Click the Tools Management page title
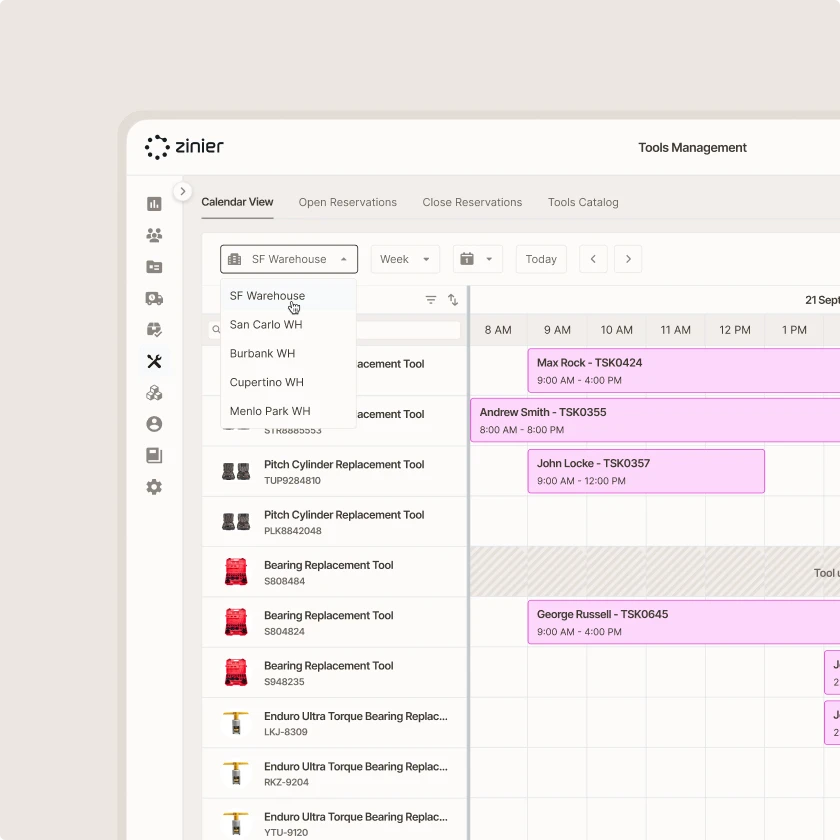 pyautogui.click(x=692, y=148)
